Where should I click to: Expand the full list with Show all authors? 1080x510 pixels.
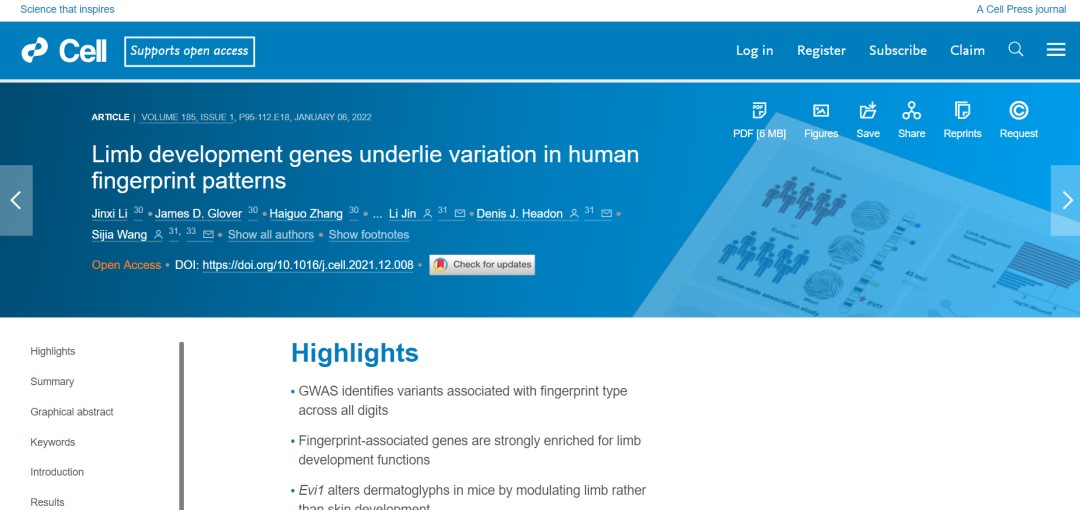(x=270, y=235)
